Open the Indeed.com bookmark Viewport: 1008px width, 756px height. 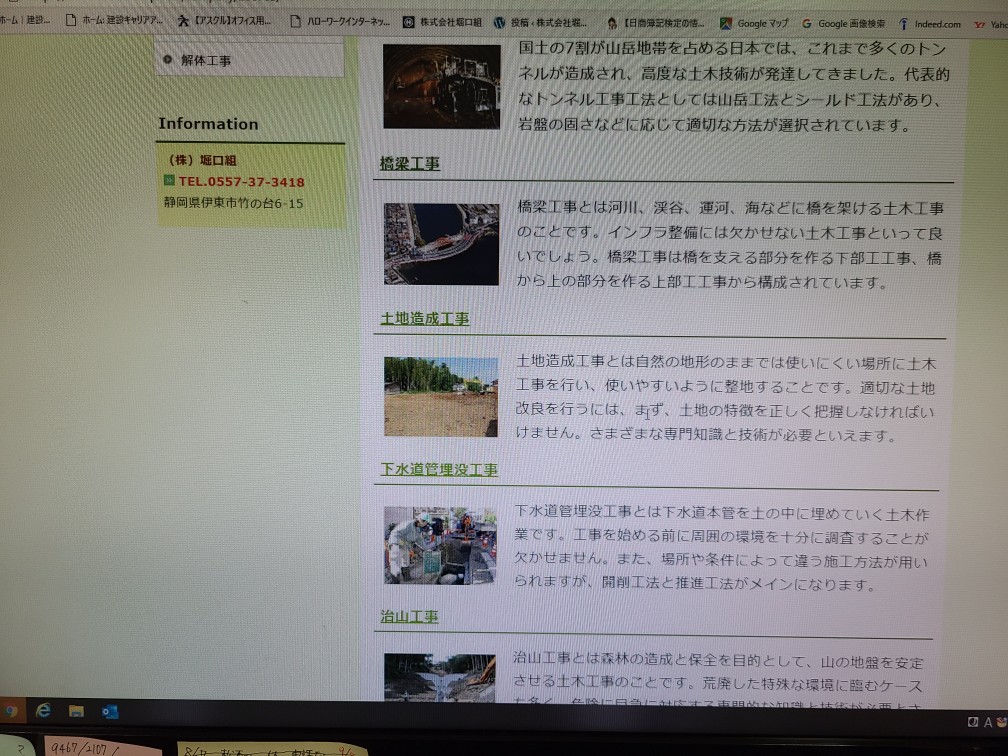[930, 24]
